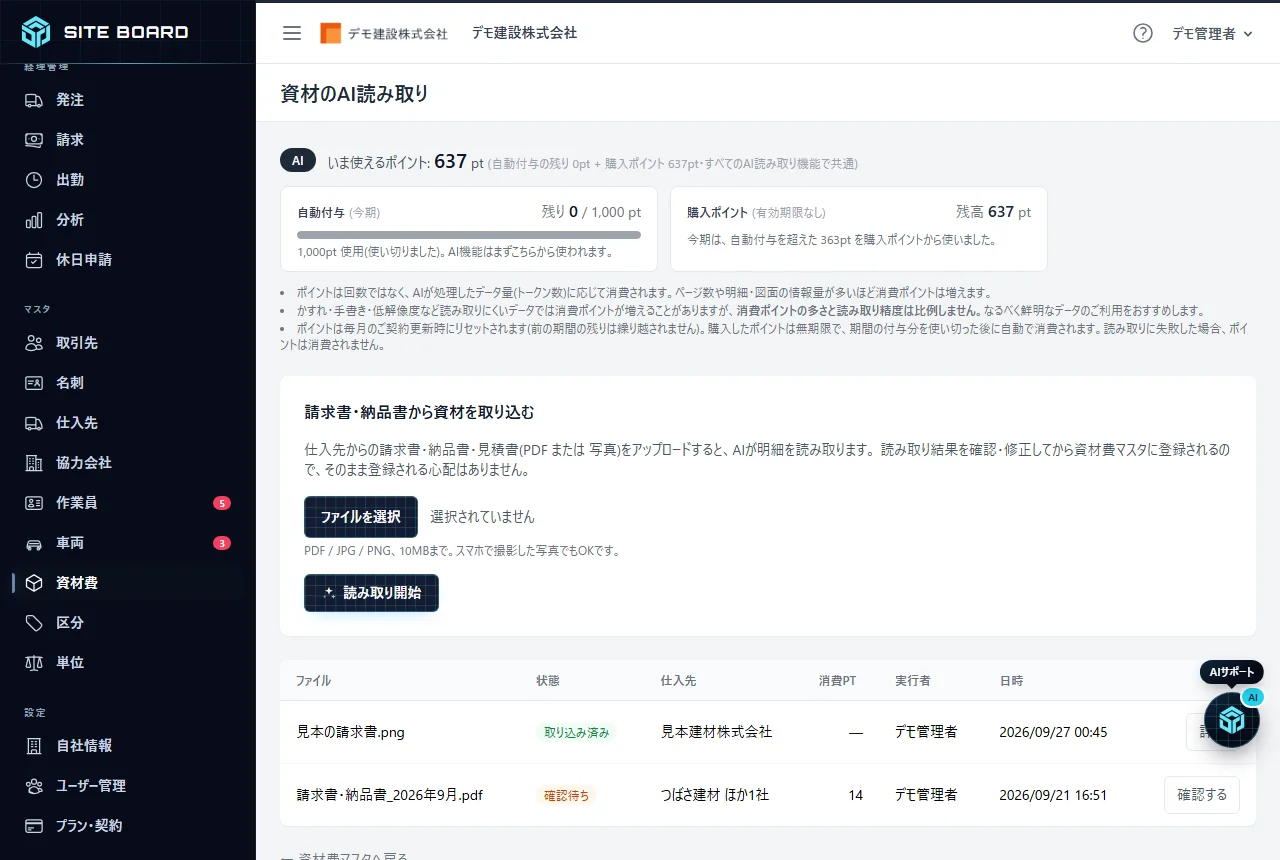Click the 休日申請 calendar icon
This screenshot has height=860, width=1280.
34,260
